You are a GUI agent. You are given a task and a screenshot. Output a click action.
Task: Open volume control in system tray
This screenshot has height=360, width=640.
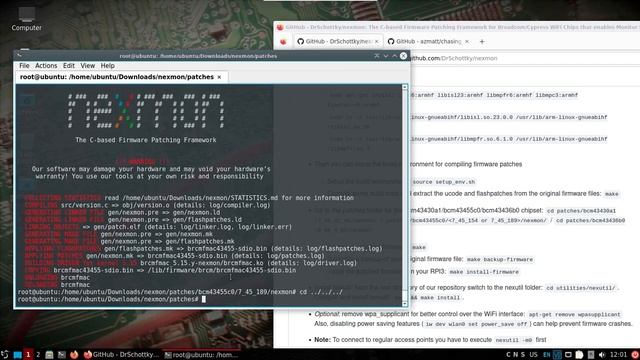click(602, 355)
